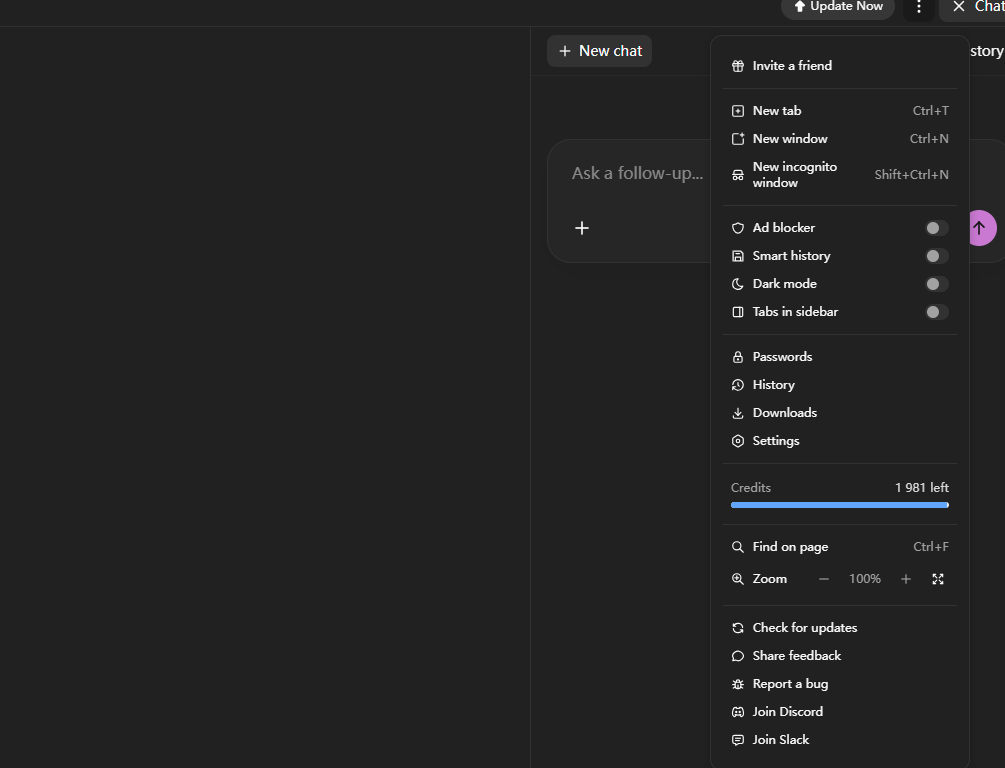Image resolution: width=1005 pixels, height=768 pixels.
Task: Turn on Smart history switch
Action: coord(936,256)
